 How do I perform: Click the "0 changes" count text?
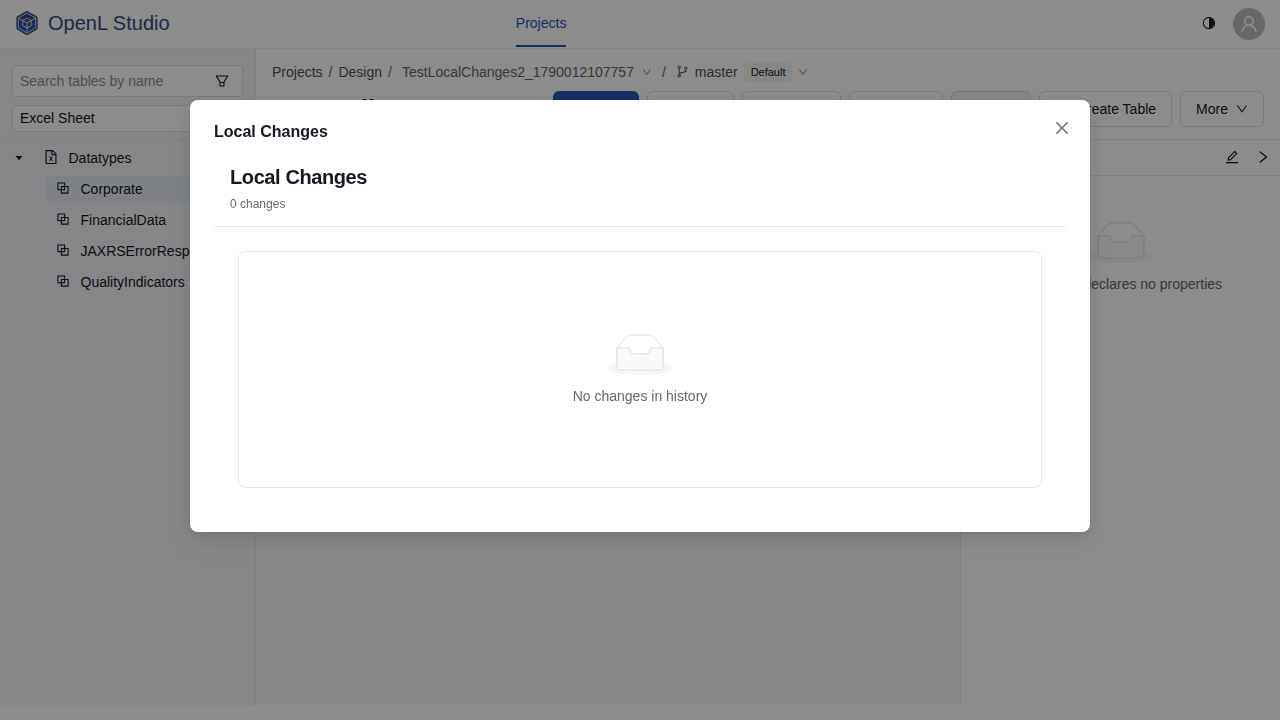258,204
